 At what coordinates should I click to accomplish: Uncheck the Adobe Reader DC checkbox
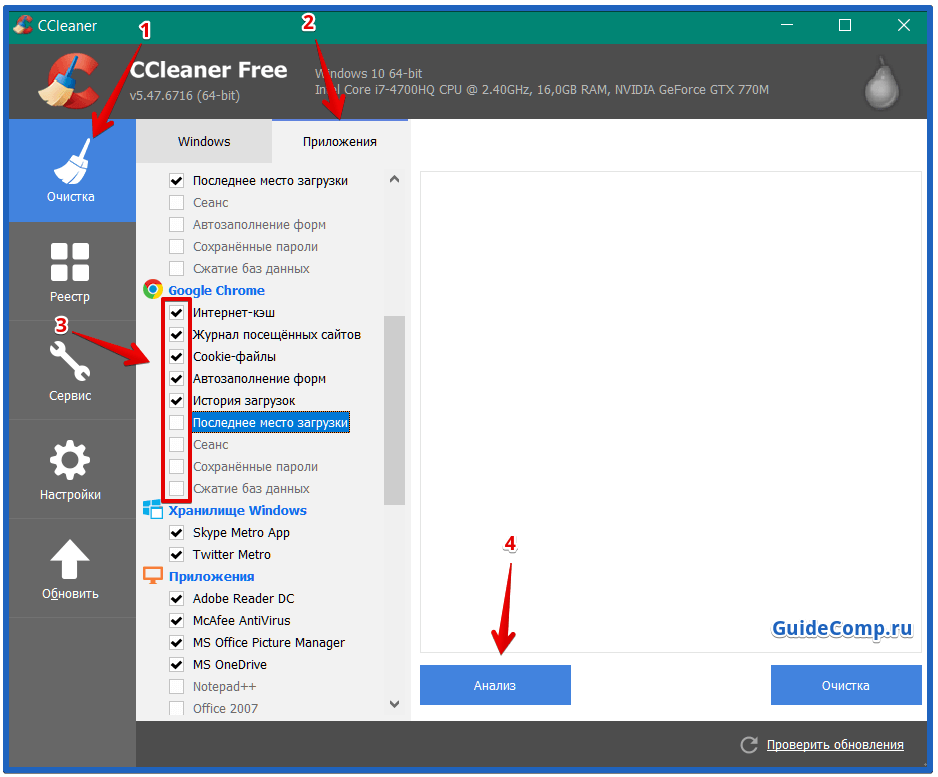tap(177, 599)
